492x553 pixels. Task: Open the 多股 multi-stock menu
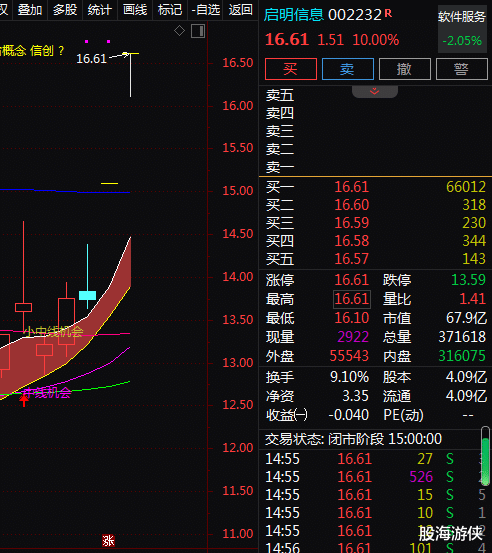[65, 10]
